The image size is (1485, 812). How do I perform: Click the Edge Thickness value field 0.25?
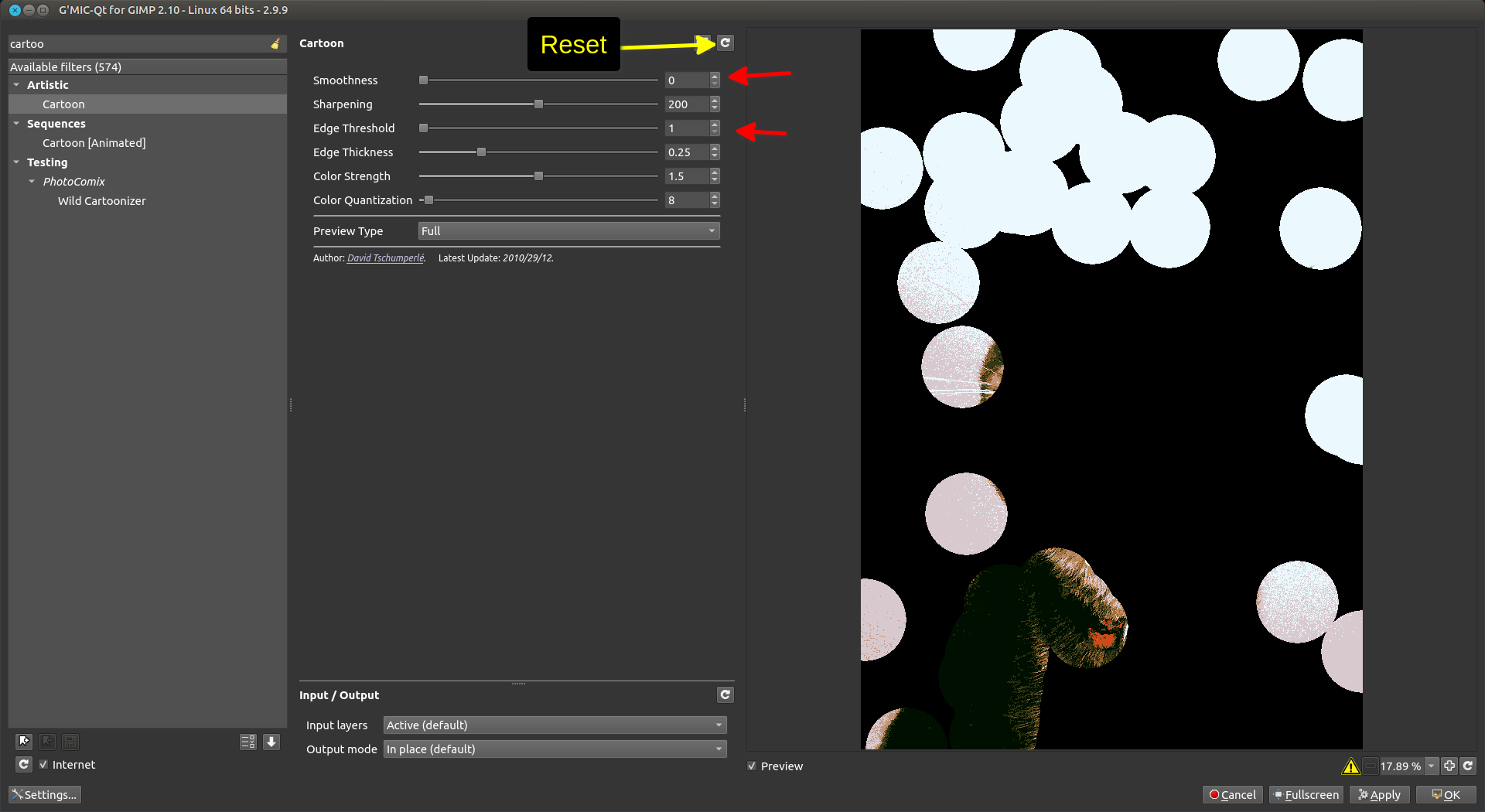coord(687,152)
